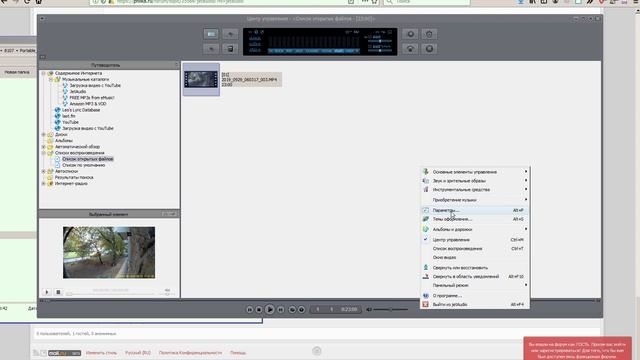This screenshot has height=360, width=640.
Task: Click the broadcast signal button beside the display
Action: click(411, 49)
